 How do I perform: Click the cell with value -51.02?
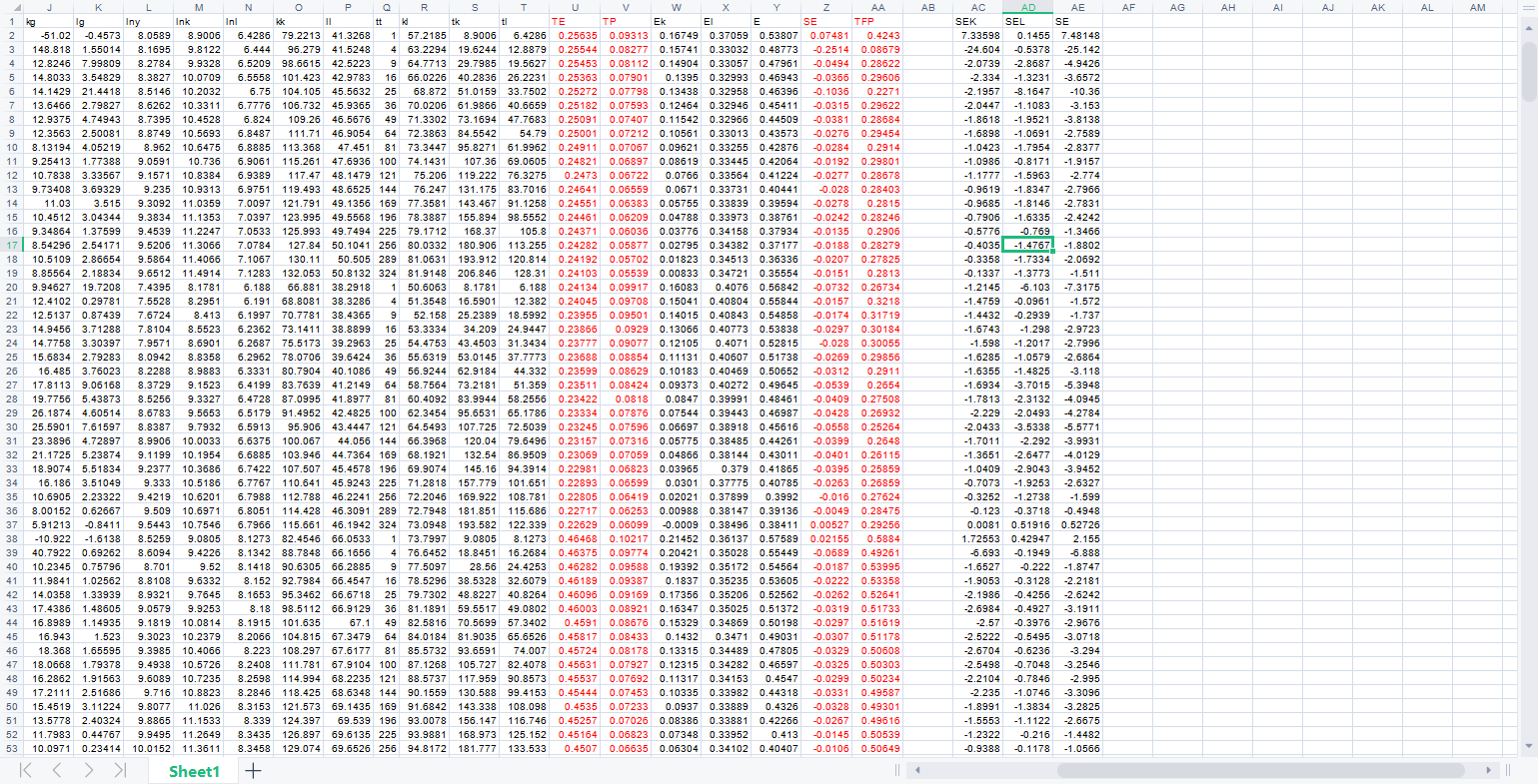[48, 35]
